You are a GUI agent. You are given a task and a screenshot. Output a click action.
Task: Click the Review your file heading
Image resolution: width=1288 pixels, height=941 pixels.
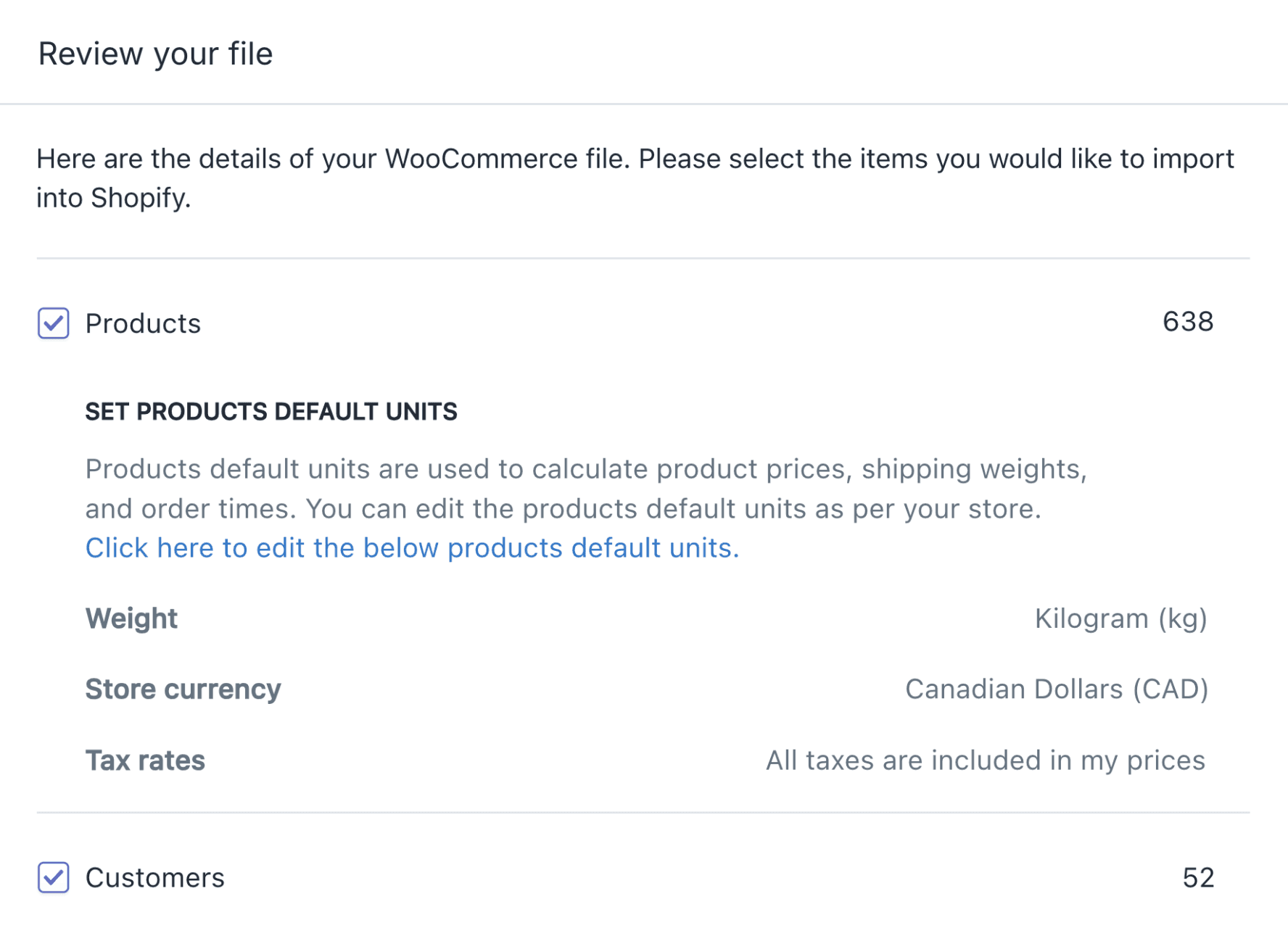[x=155, y=54]
